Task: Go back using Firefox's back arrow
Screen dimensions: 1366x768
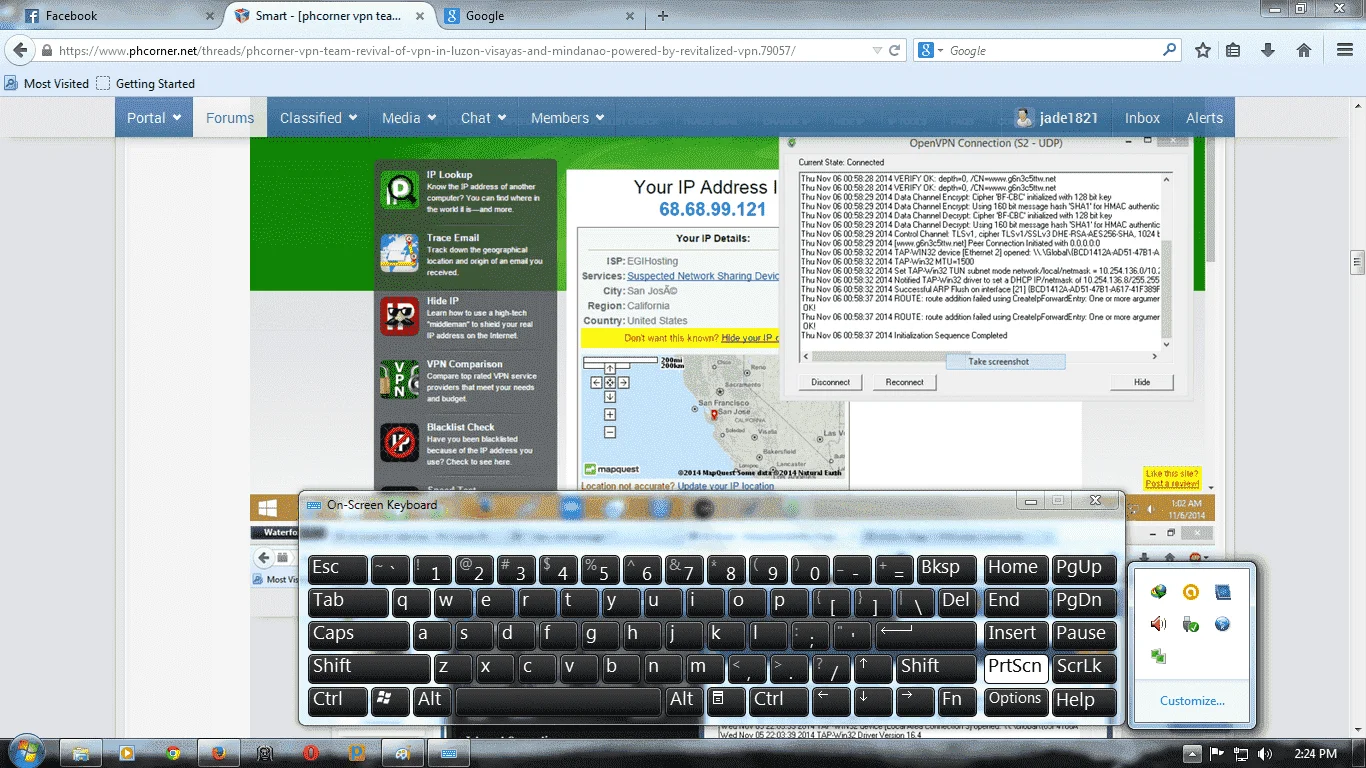Action: click(x=19, y=50)
